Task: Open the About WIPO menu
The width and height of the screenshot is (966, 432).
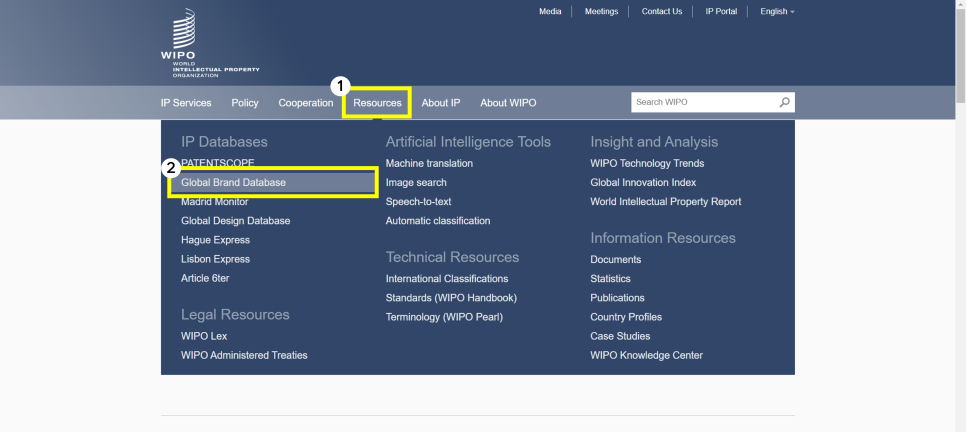Action: [x=508, y=103]
